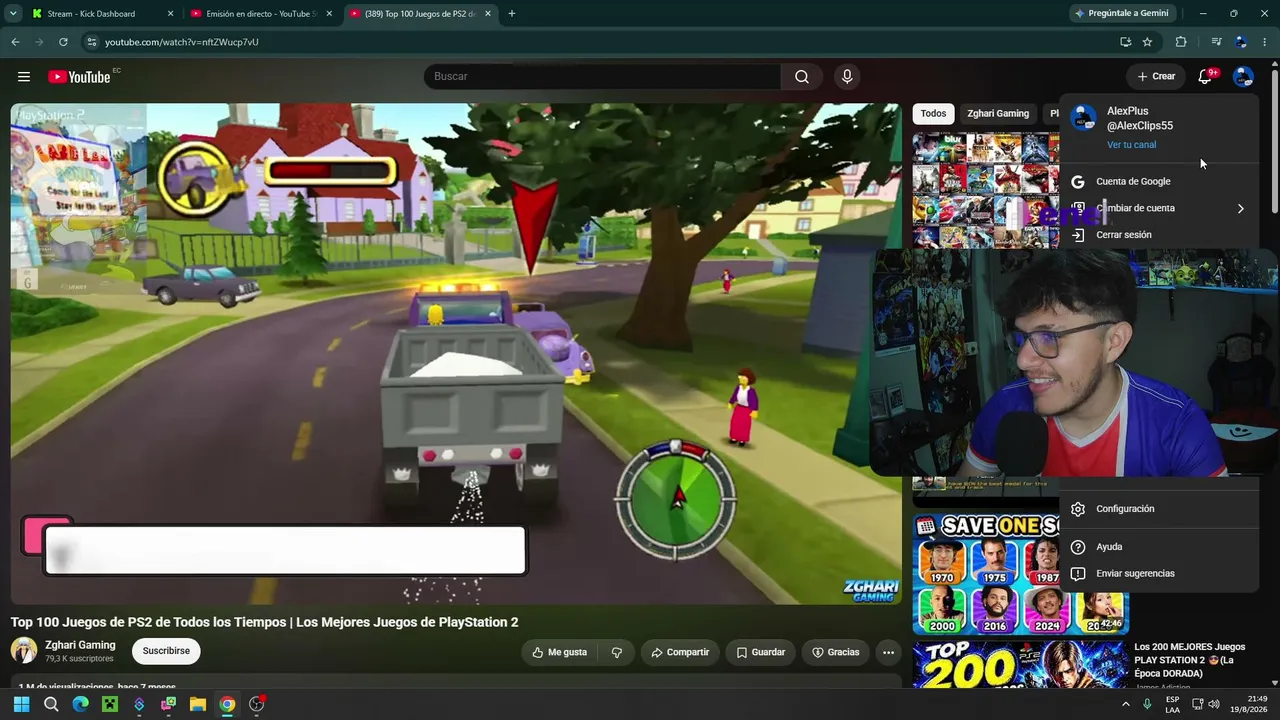Open the site information icon in address bar
The height and width of the screenshot is (720, 1280).
click(92, 42)
